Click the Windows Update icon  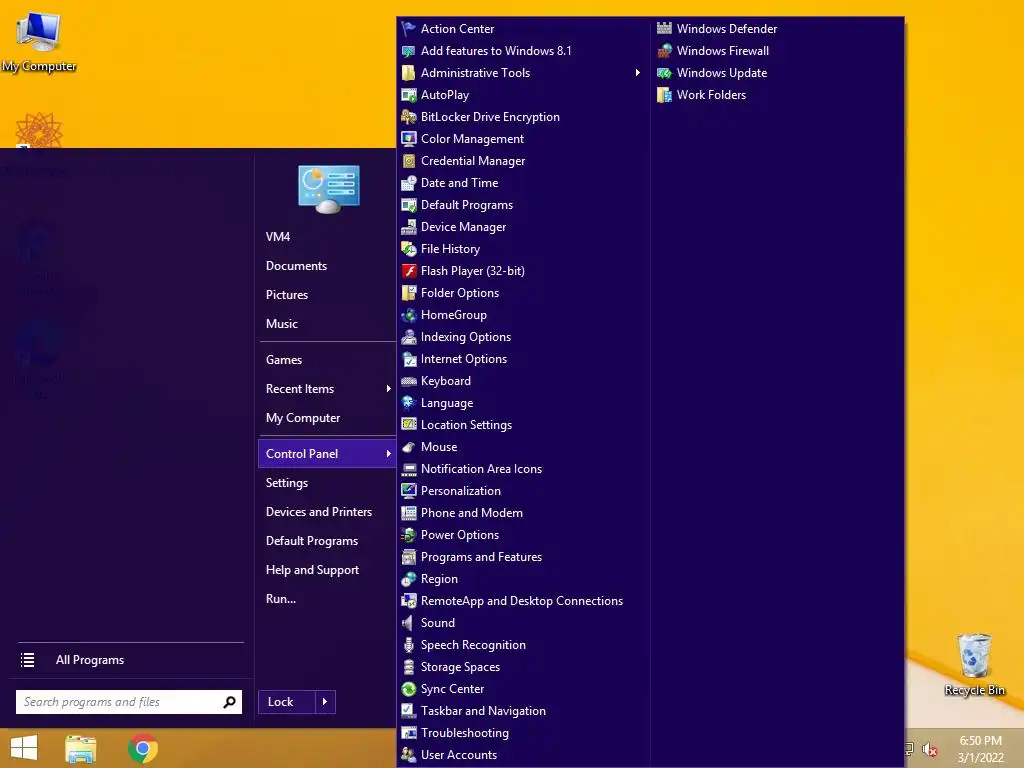pos(664,73)
